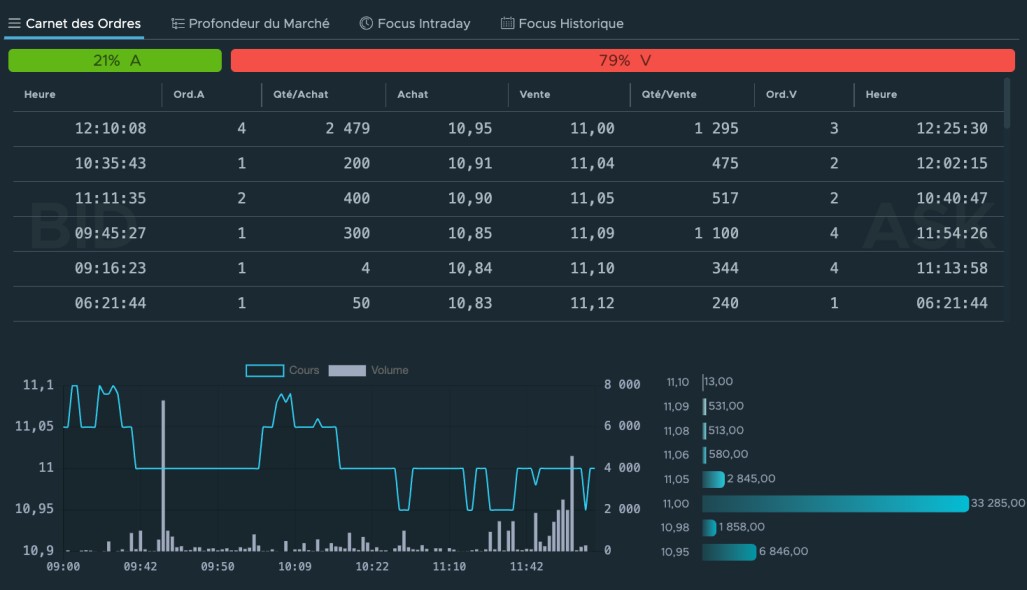Click the clock icon next to Focus Intraday
Image resolution: width=1027 pixels, height=590 pixels.
click(366, 23)
